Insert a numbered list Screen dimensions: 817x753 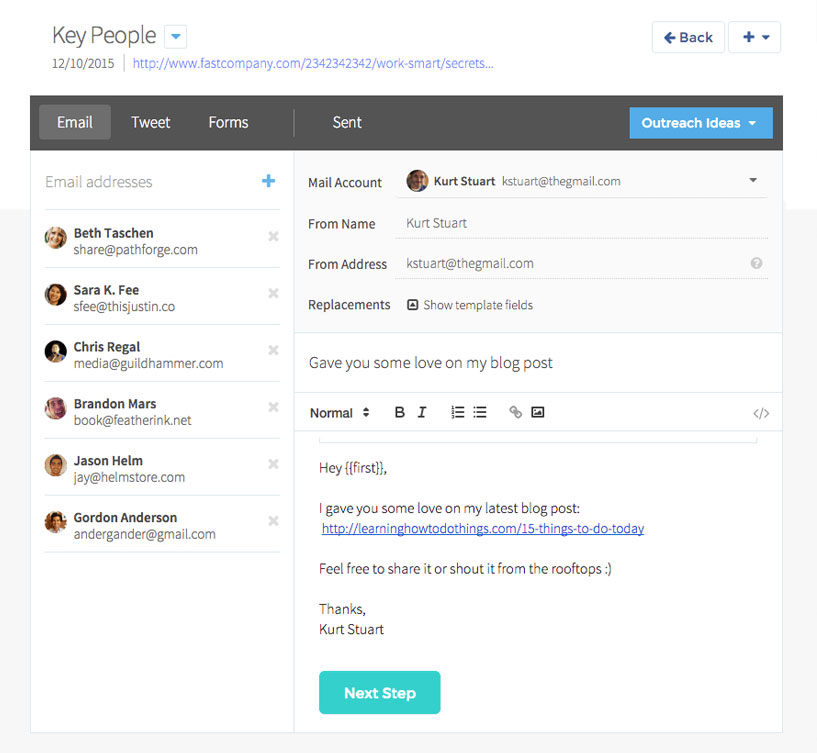tap(457, 412)
